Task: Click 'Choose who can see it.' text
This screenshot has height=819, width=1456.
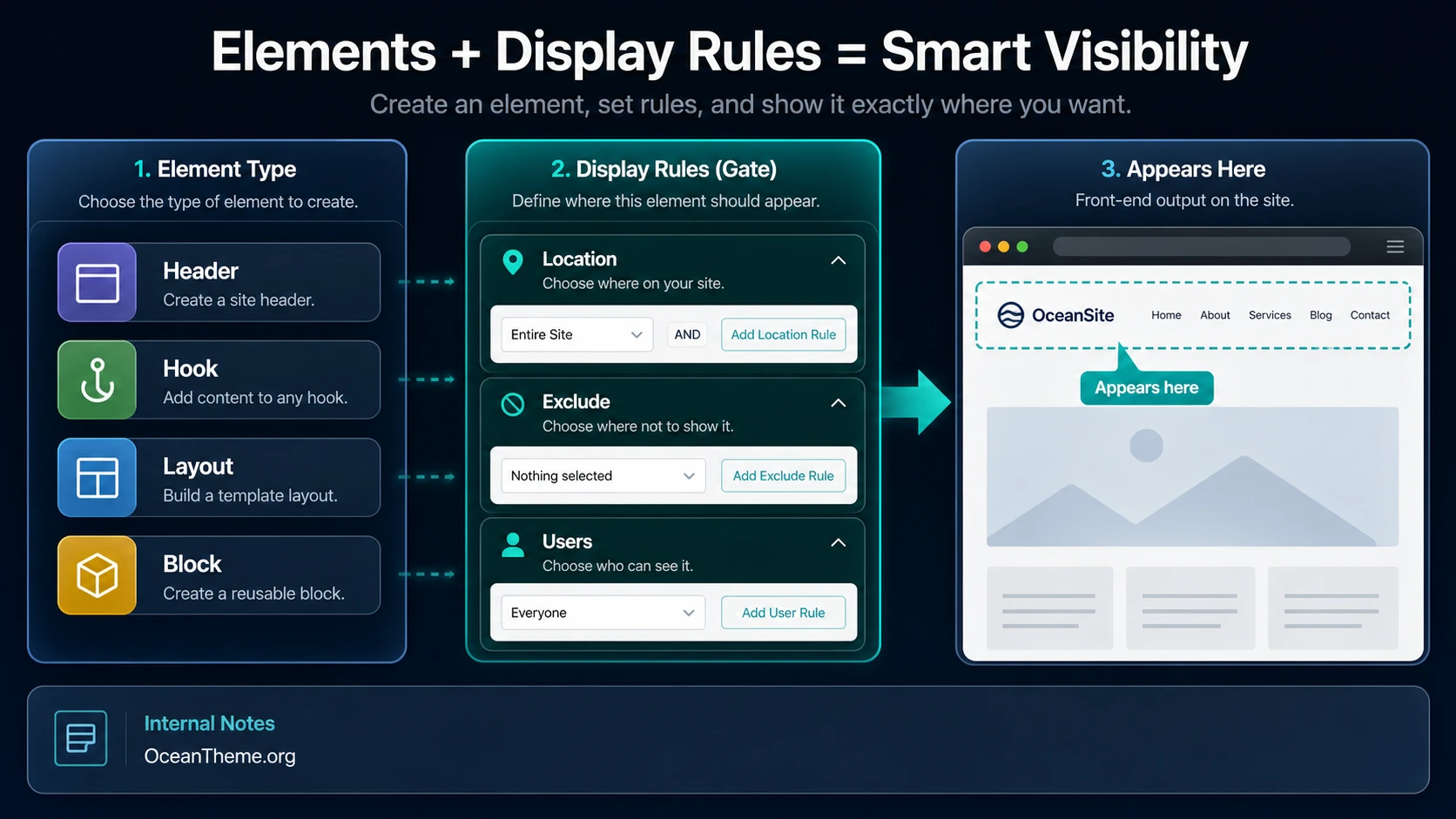Action: pyautogui.click(x=617, y=566)
